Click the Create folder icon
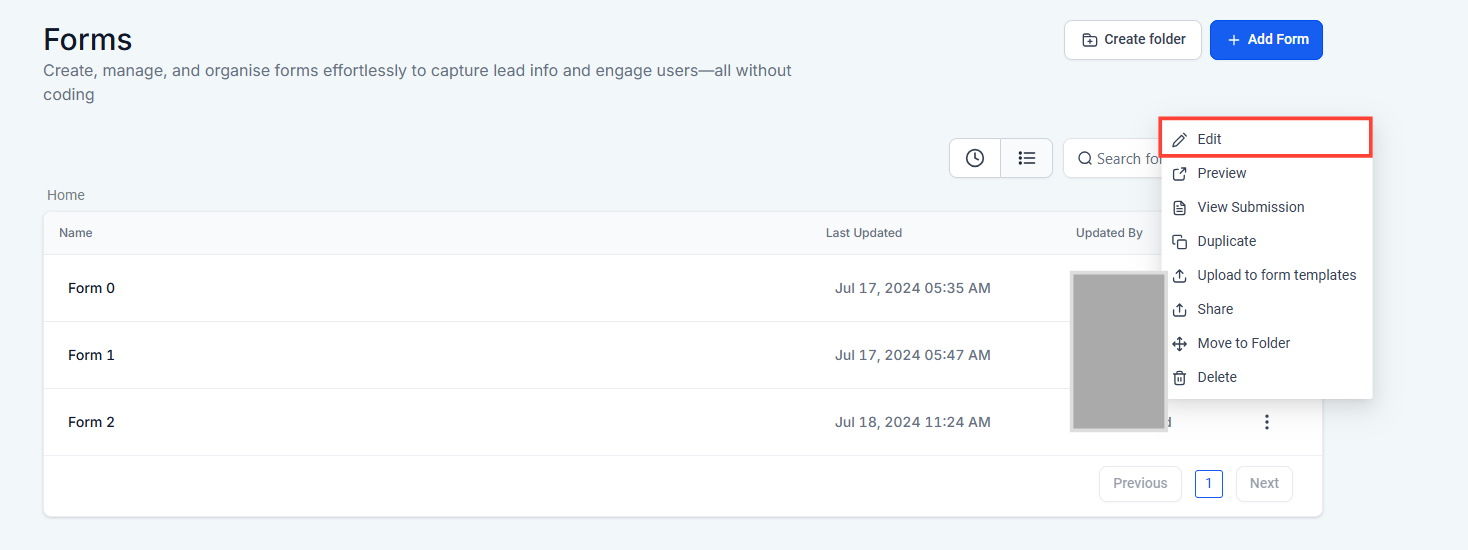Image resolution: width=1468 pixels, height=550 pixels. [1090, 40]
